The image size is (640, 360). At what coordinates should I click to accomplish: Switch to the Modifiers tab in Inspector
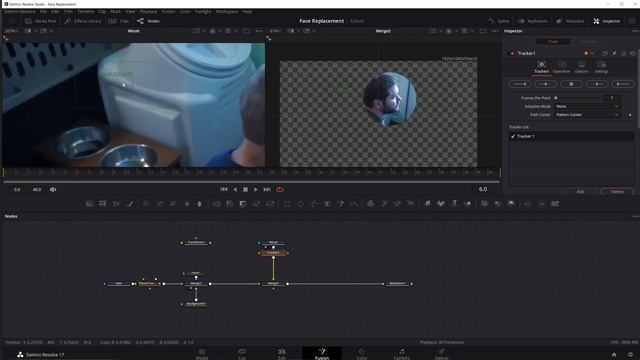588,42
